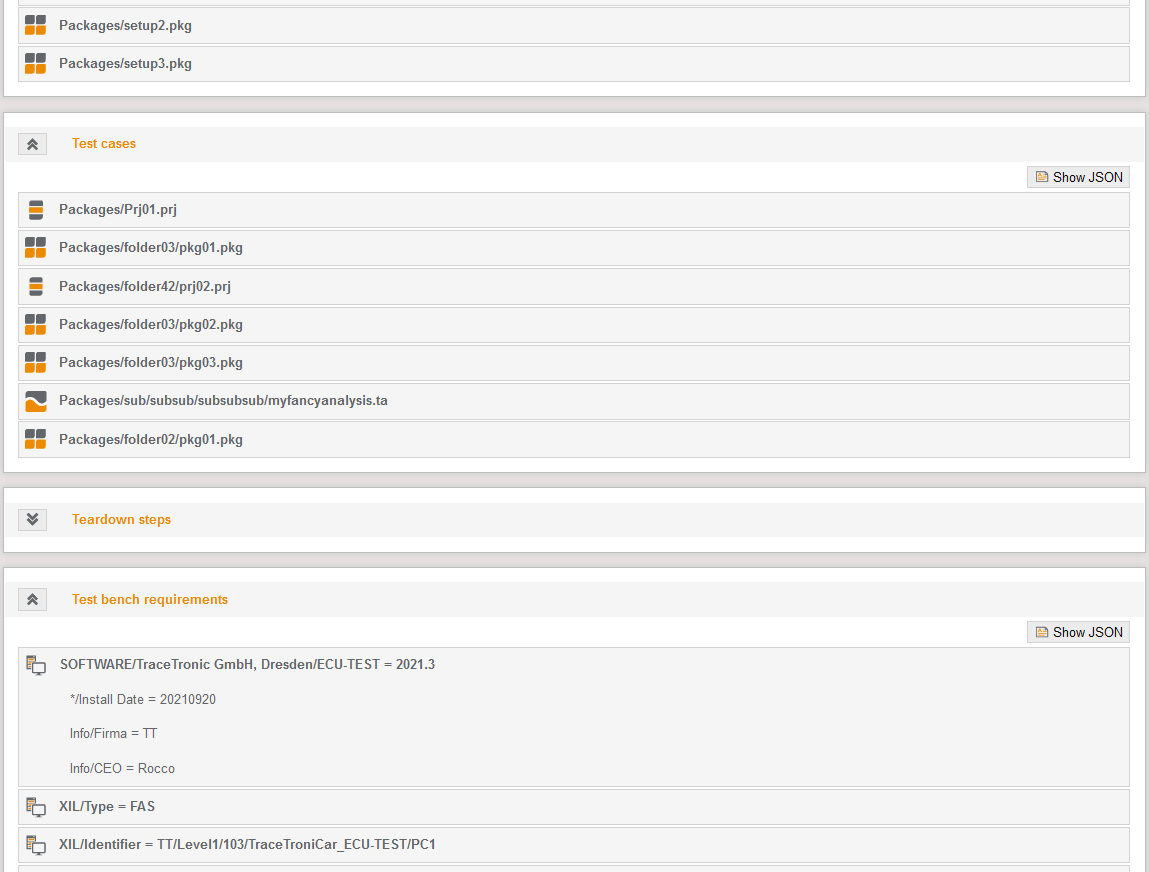Click the package icon beside Packages/setup2.pkg
Viewport: 1149px width, 872px height.
35,26
